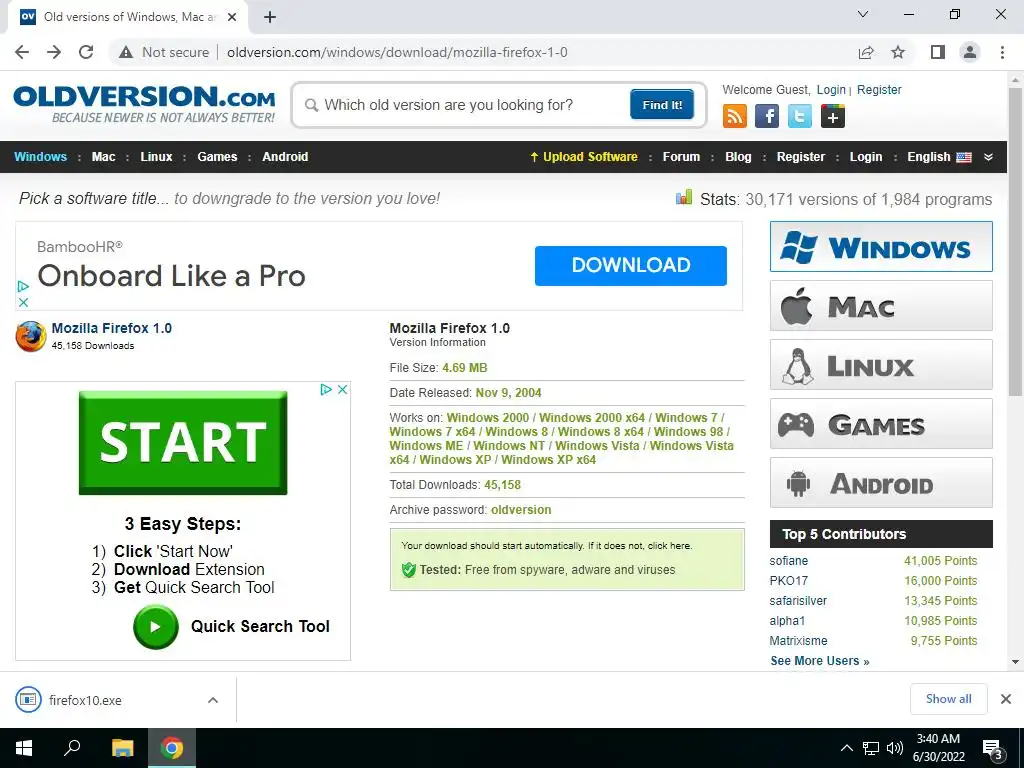Click the green play Quick Search button
1024x768 pixels.
(x=155, y=627)
